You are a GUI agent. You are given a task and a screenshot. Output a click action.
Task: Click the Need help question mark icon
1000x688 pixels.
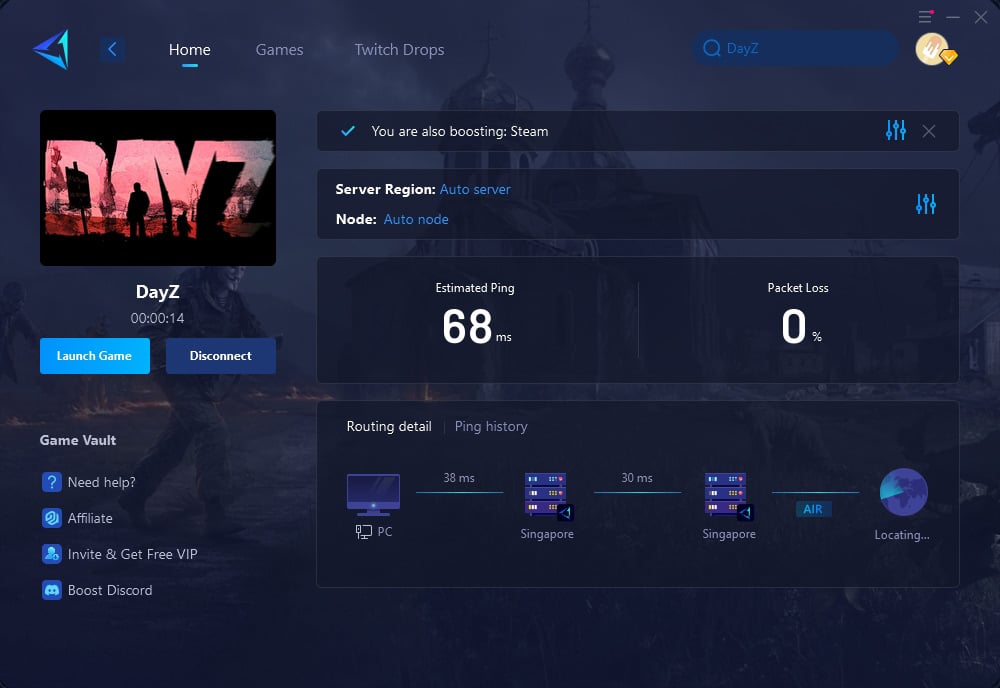click(52, 482)
